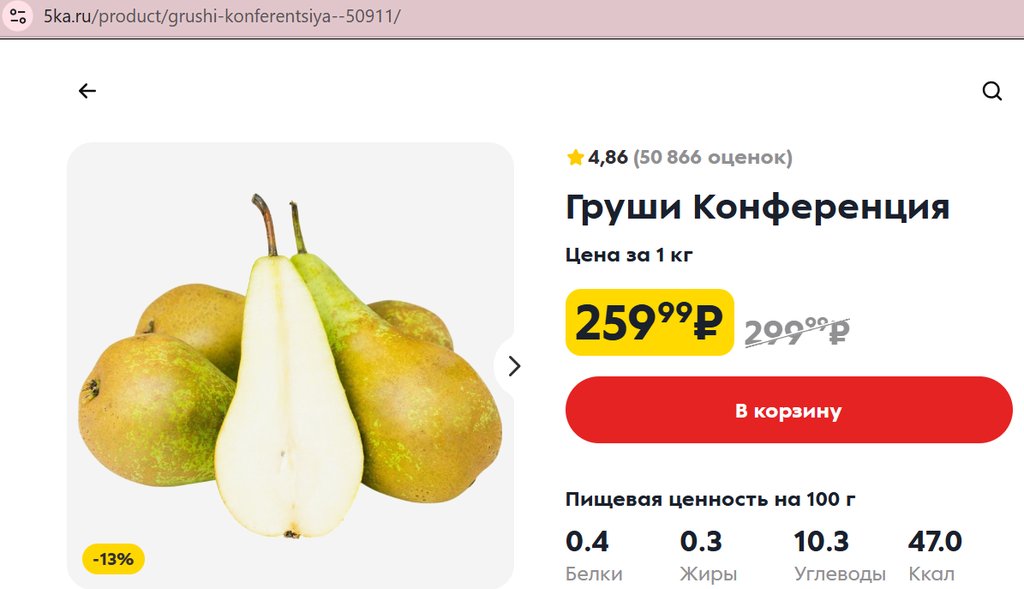Screen dimensions: 1024x589
Task: Click the Пищевая ценность на 100 г heading
Action: 711,500
